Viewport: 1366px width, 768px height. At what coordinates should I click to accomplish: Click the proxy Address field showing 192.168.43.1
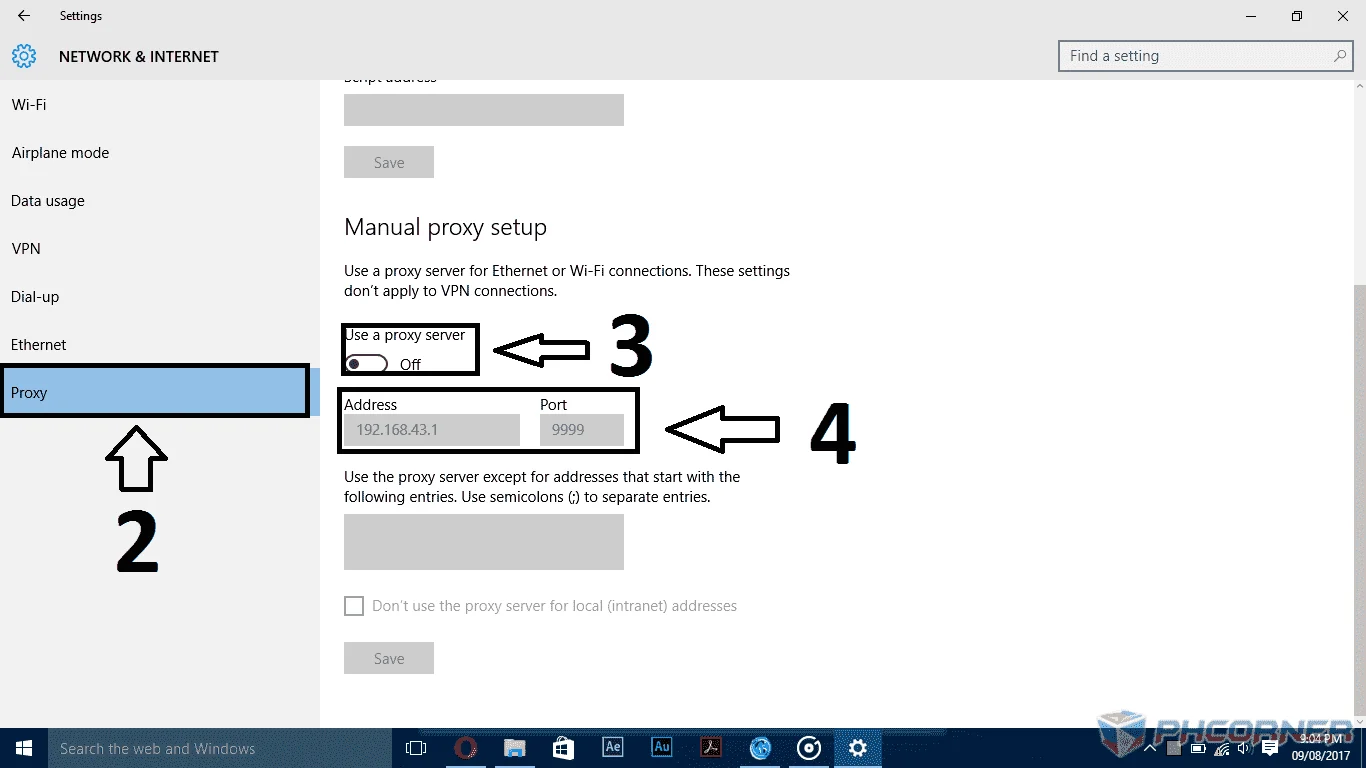(x=432, y=430)
